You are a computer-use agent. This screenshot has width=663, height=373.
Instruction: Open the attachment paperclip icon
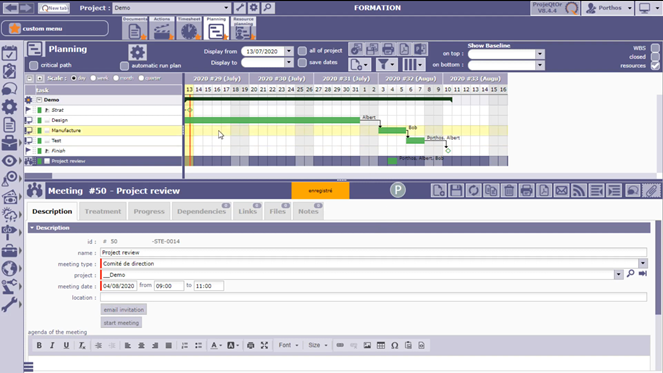652,191
